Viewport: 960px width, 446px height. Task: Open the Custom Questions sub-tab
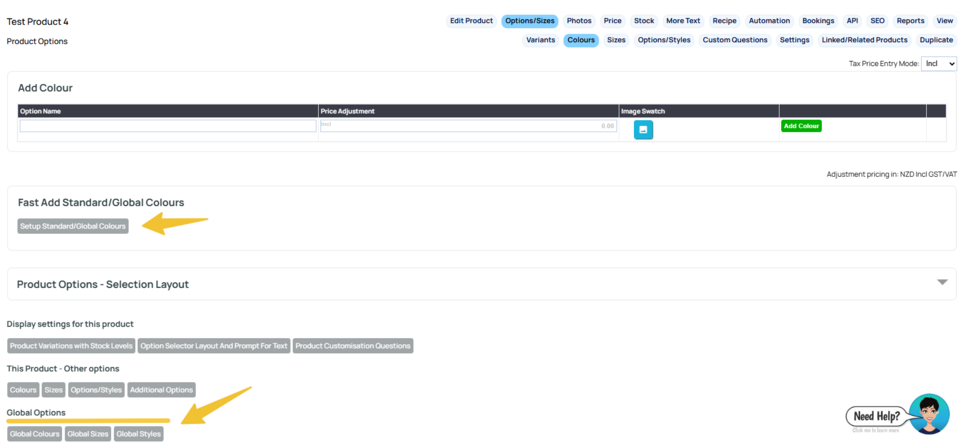[x=735, y=40]
